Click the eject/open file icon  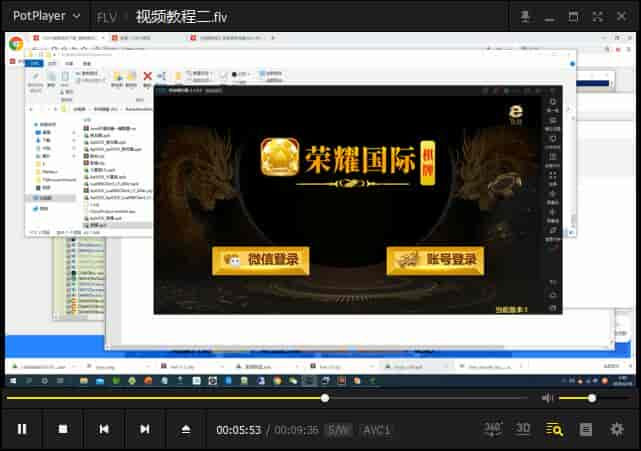pyautogui.click(x=185, y=429)
